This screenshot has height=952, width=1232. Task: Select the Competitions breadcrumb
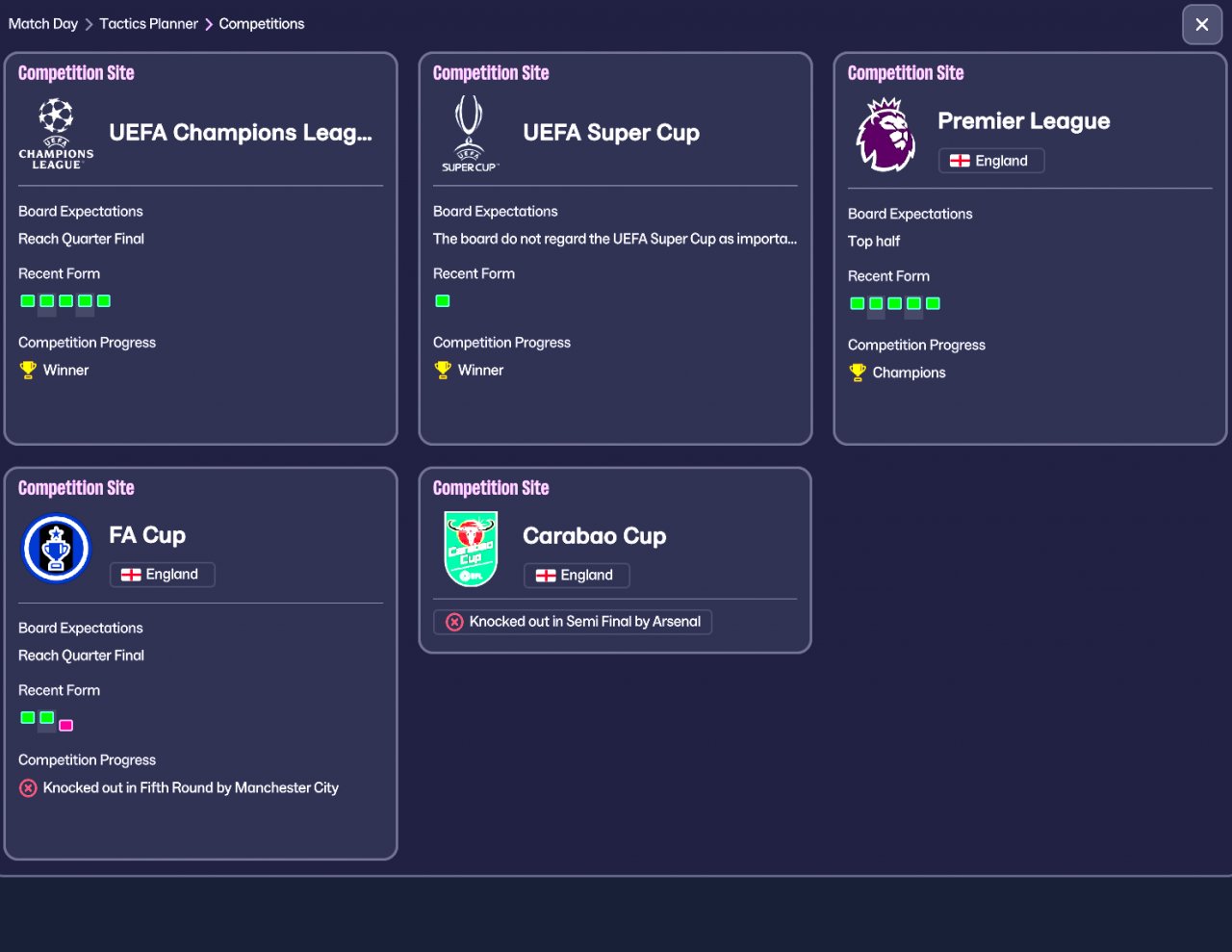click(262, 24)
